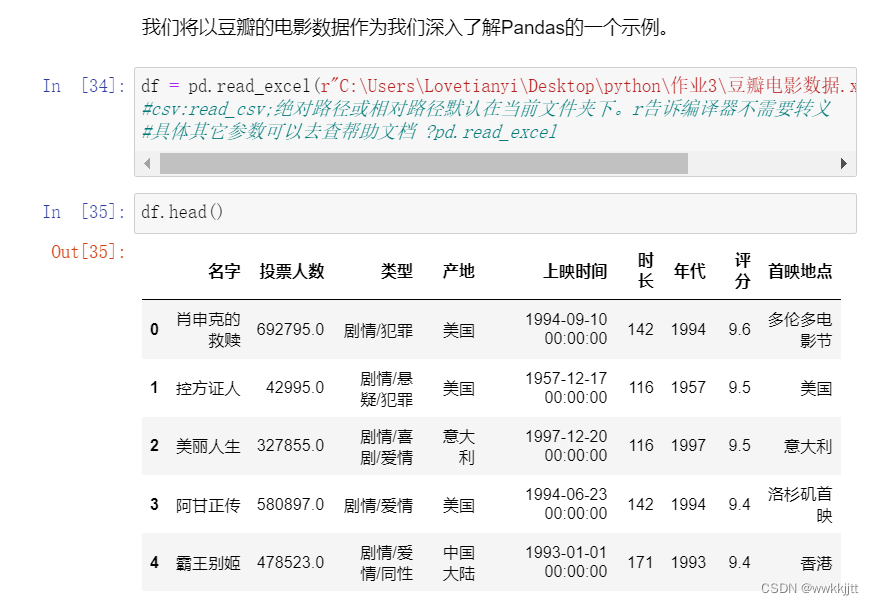Click year value 1997

click(688, 446)
